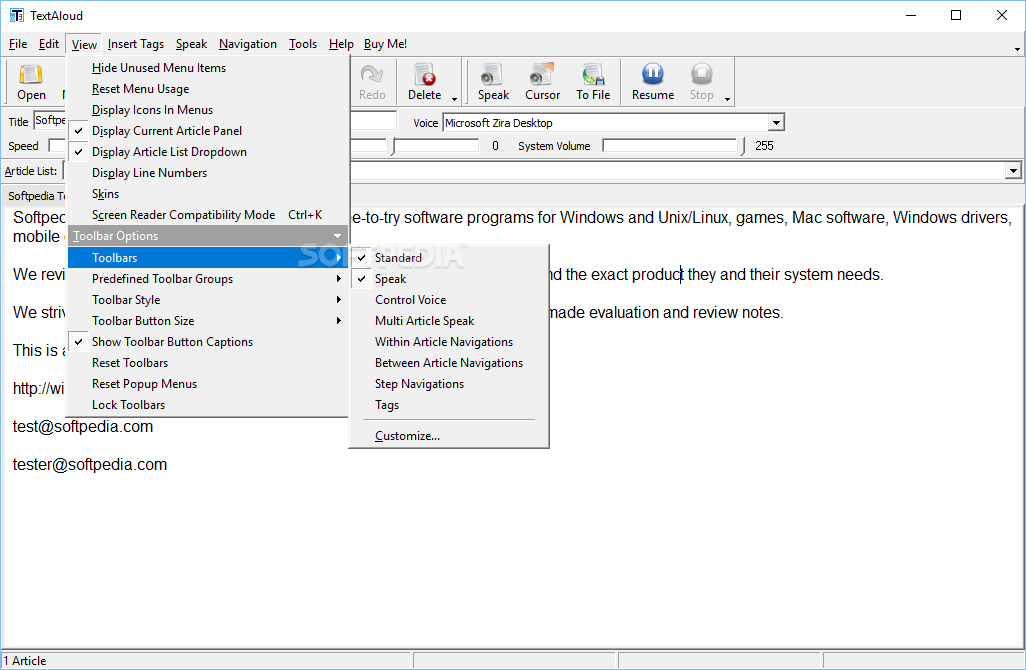Click the grayed Redo icon
The width and height of the screenshot is (1026, 670).
pyautogui.click(x=372, y=82)
